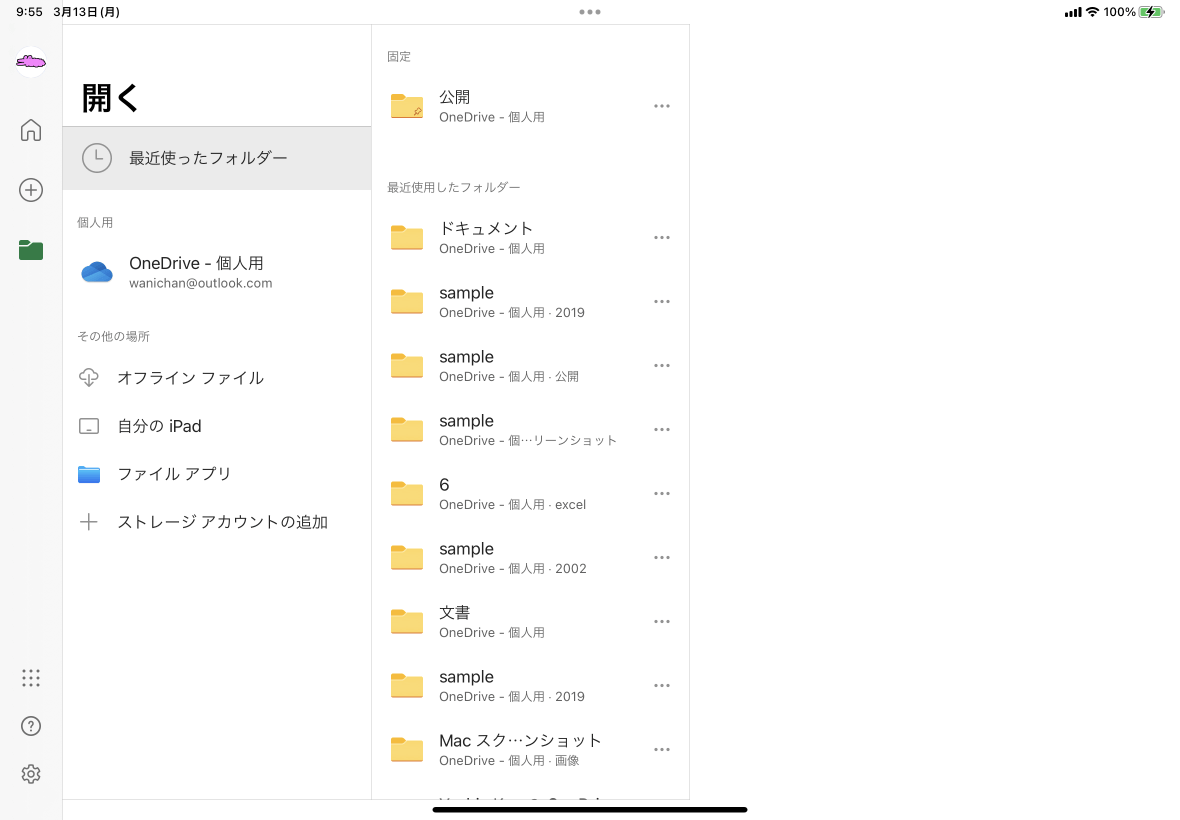
Task: Tap the Home icon in sidebar
Action: pos(31,130)
